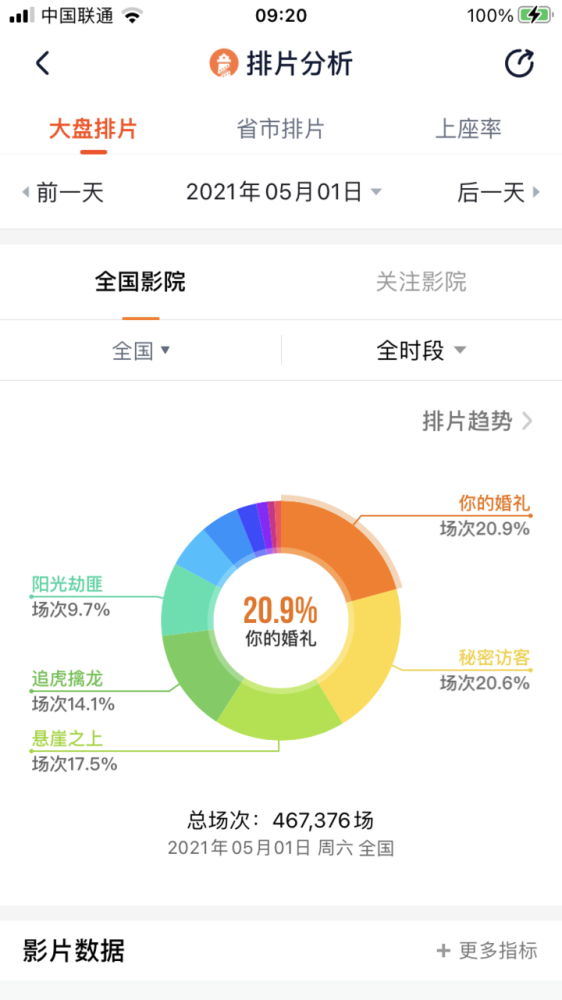Image resolution: width=562 pixels, height=1000 pixels.
Task: Select the 关注影院 tab
Action: (x=421, y=281)
